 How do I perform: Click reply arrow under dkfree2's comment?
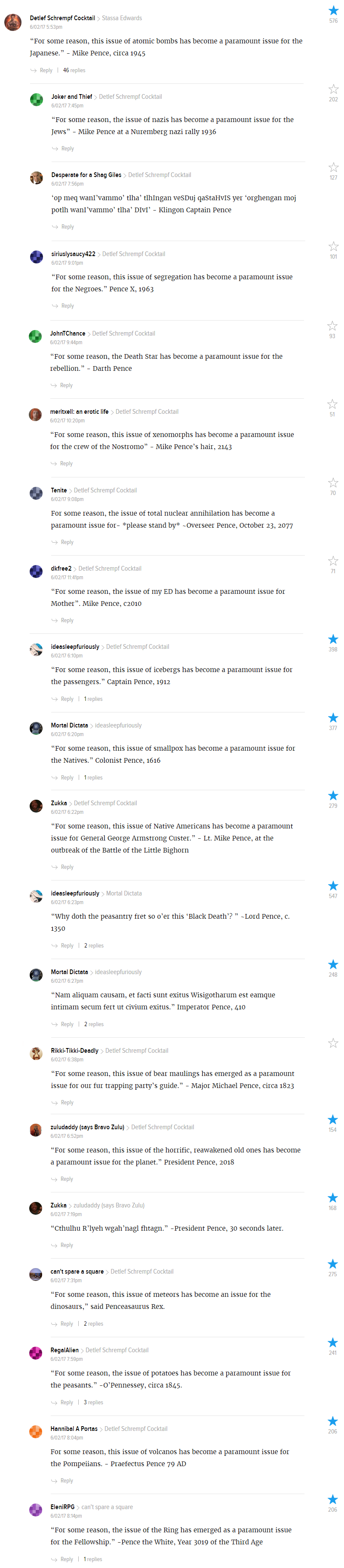[55, 620]
